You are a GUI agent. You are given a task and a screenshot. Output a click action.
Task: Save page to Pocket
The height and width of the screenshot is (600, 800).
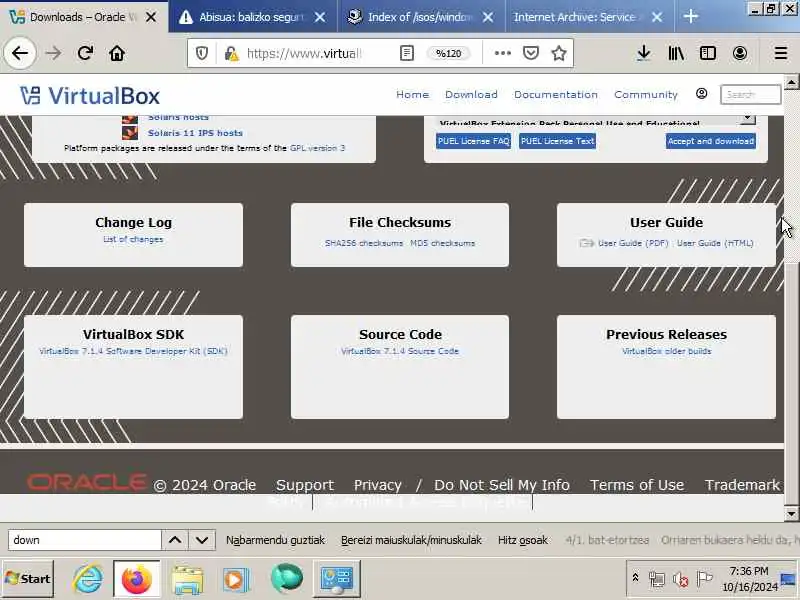(x=531, y=53)
